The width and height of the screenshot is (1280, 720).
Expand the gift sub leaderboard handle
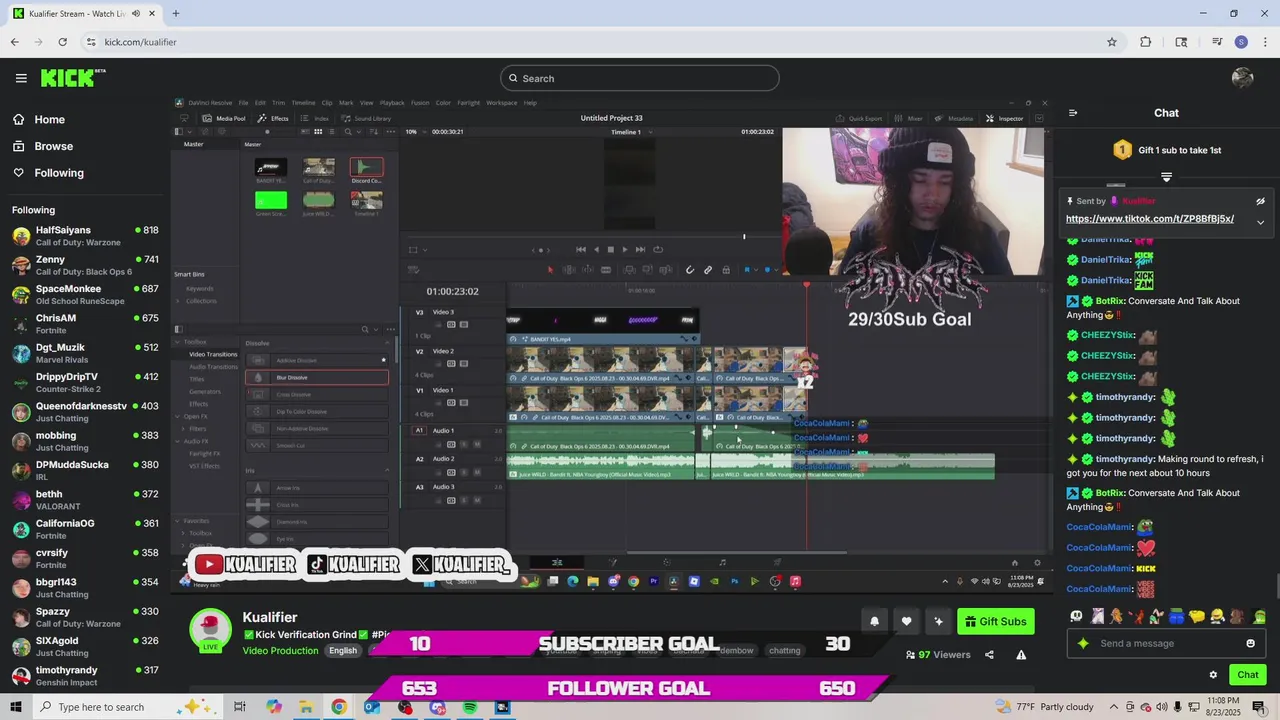coord(1166,177)
